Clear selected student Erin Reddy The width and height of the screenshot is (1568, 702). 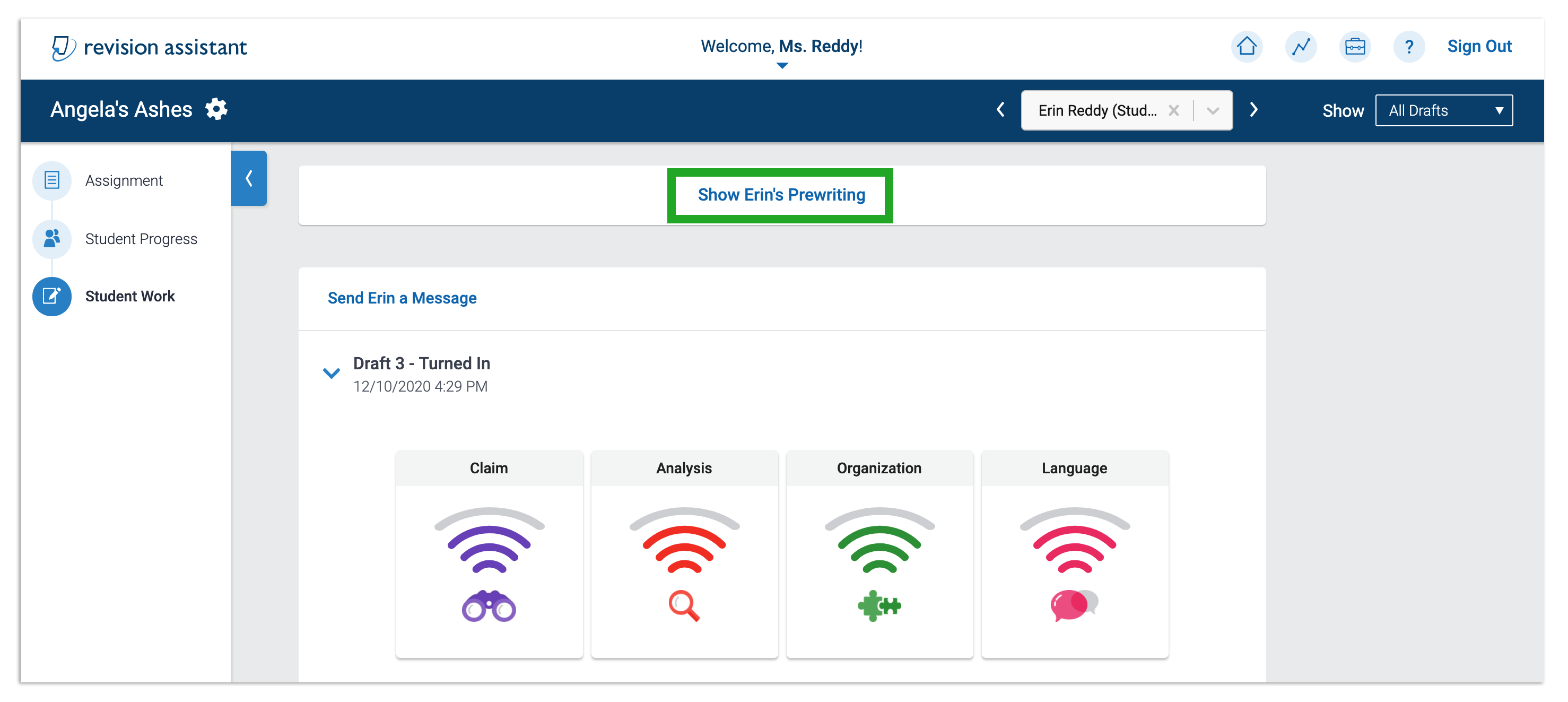(1173, 110)
